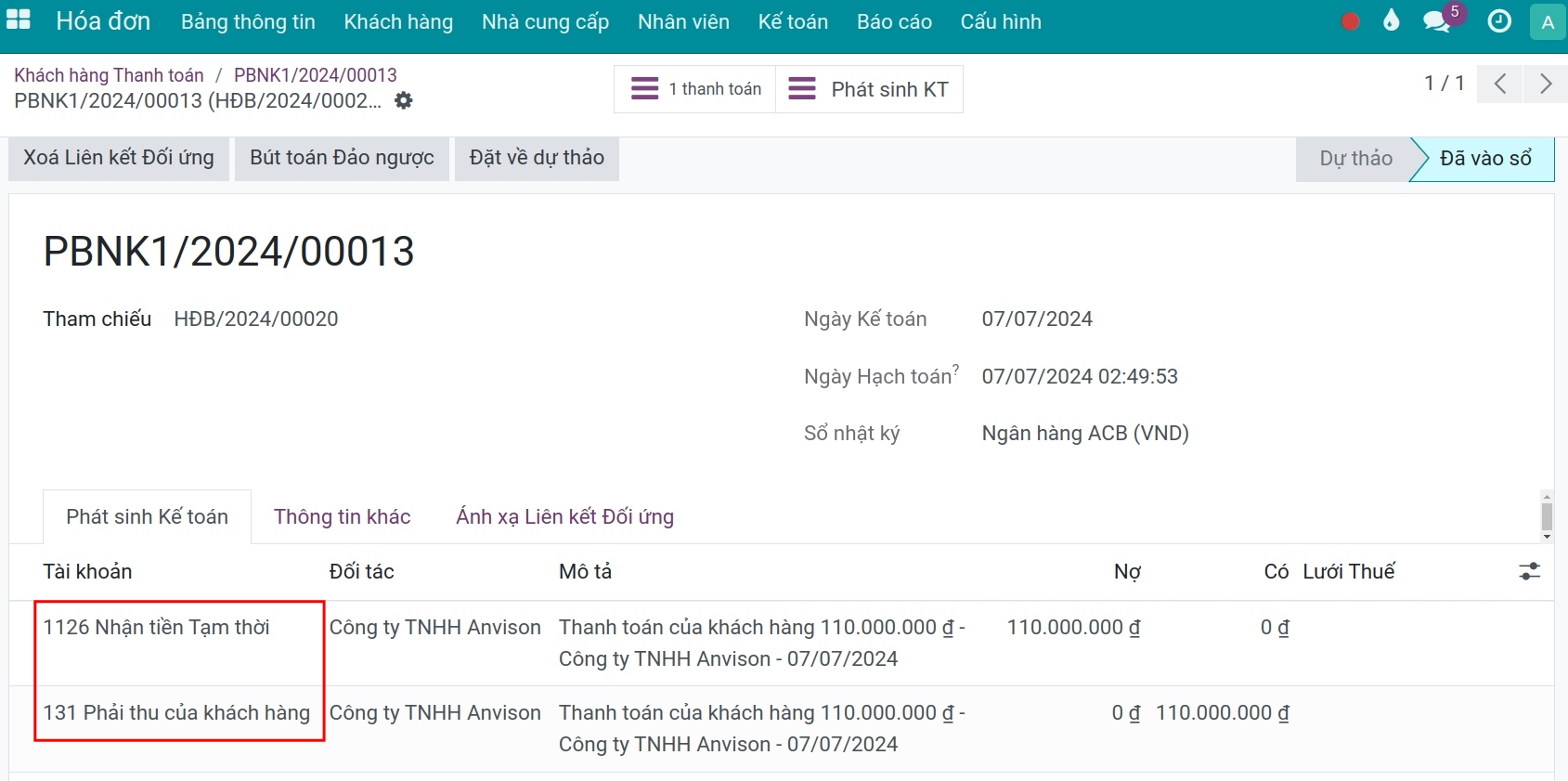The width and height of the screenshot is (1568, 781).
Task: Open the user avatar A menu
Action: (x=1548, y=22)
